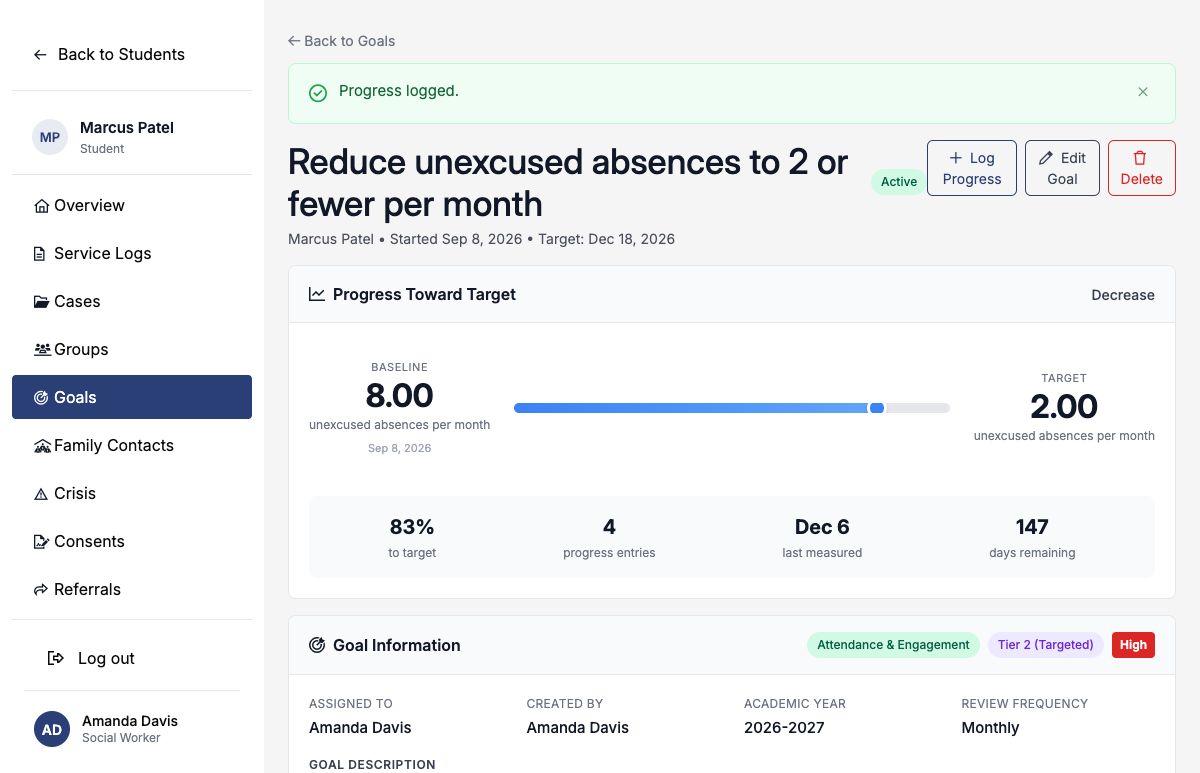This screenshot has height=773, width=1200.
Task: Click Amanda Davis under Assigned To
Action: [360, 728]
